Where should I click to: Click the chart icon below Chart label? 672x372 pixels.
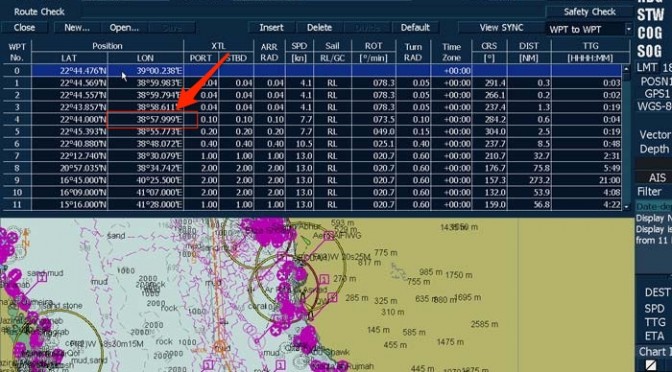point(651,366)
